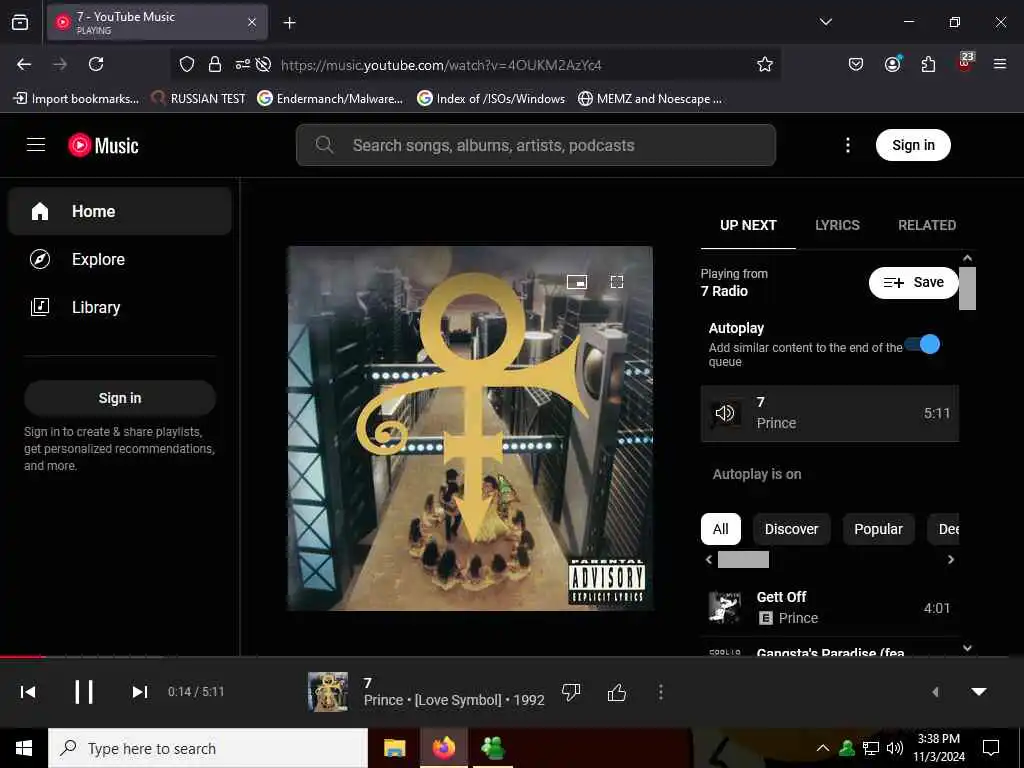This screenshot has height=768, width=1024.
Task: Open the RUSSIAN TEST bookmark
Action: [199, 99]
